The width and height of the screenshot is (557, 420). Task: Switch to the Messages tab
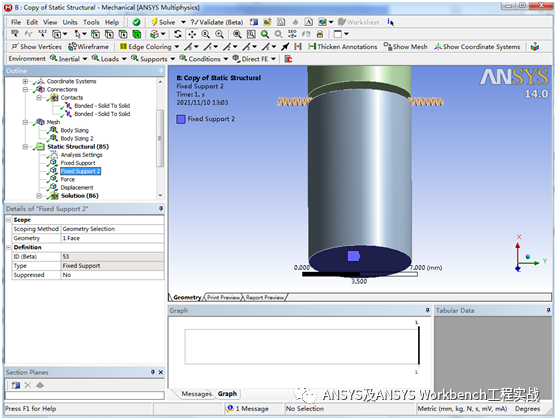click(x=196, y=394)
